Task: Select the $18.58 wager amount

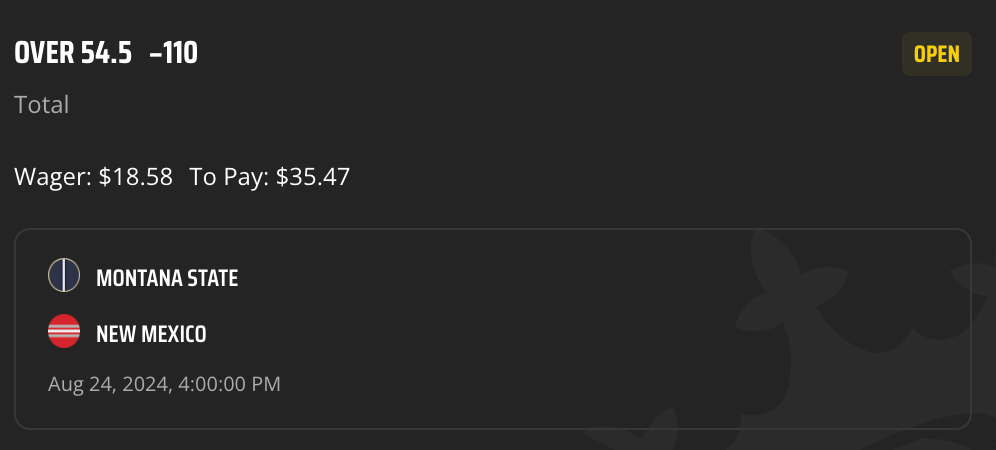Action: click(x=135, y=177)
